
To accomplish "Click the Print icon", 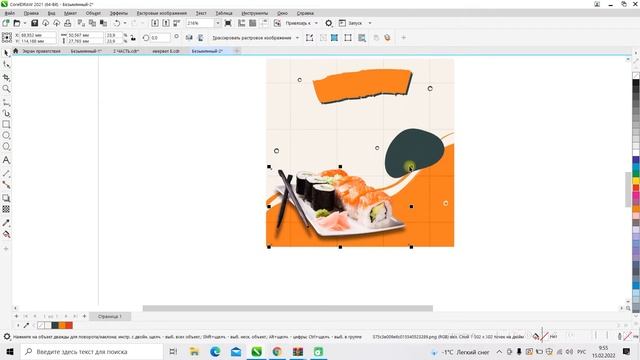I will click(68, 23).
